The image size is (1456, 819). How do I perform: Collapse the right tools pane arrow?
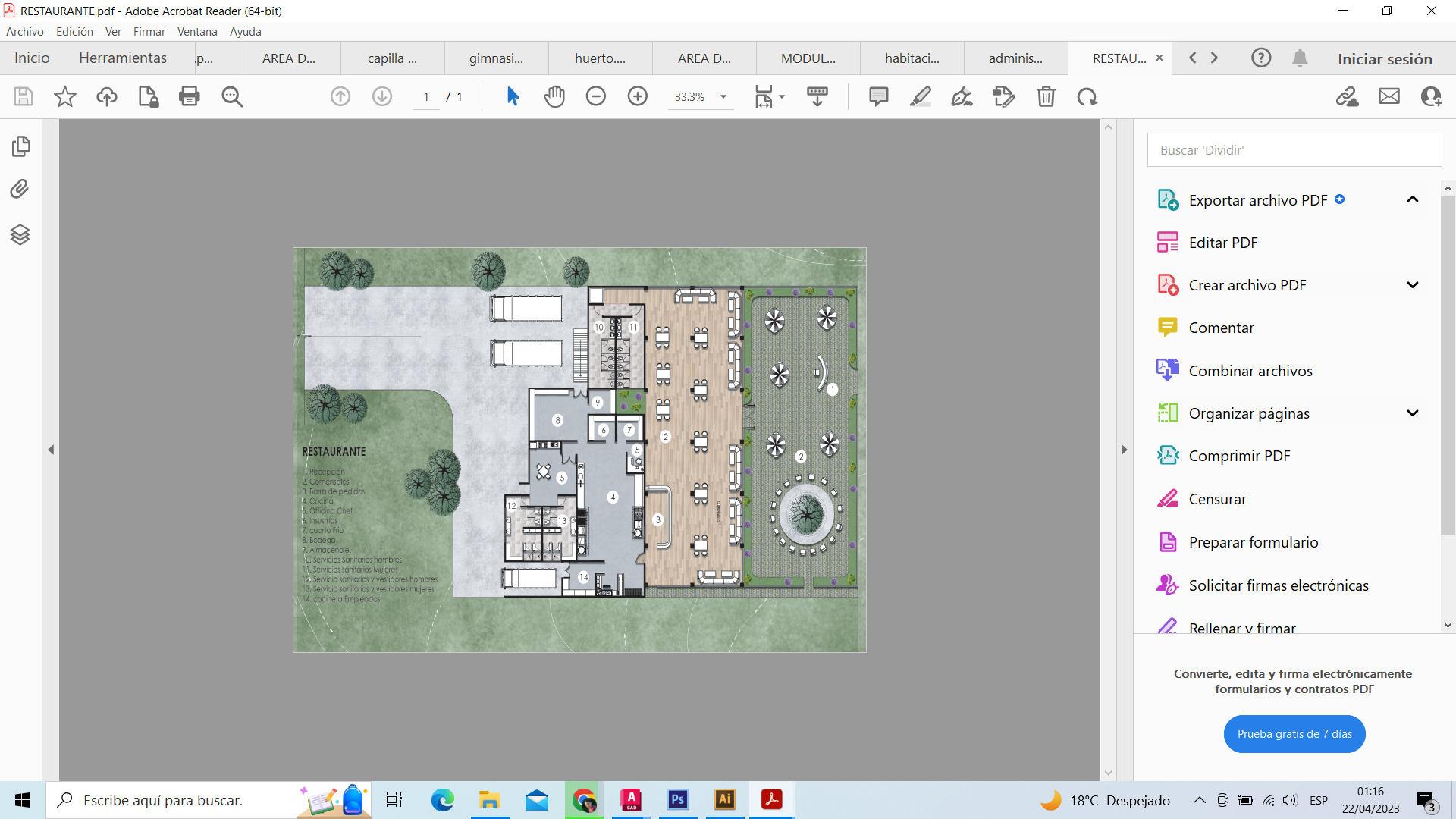[x=1124, y=450]
